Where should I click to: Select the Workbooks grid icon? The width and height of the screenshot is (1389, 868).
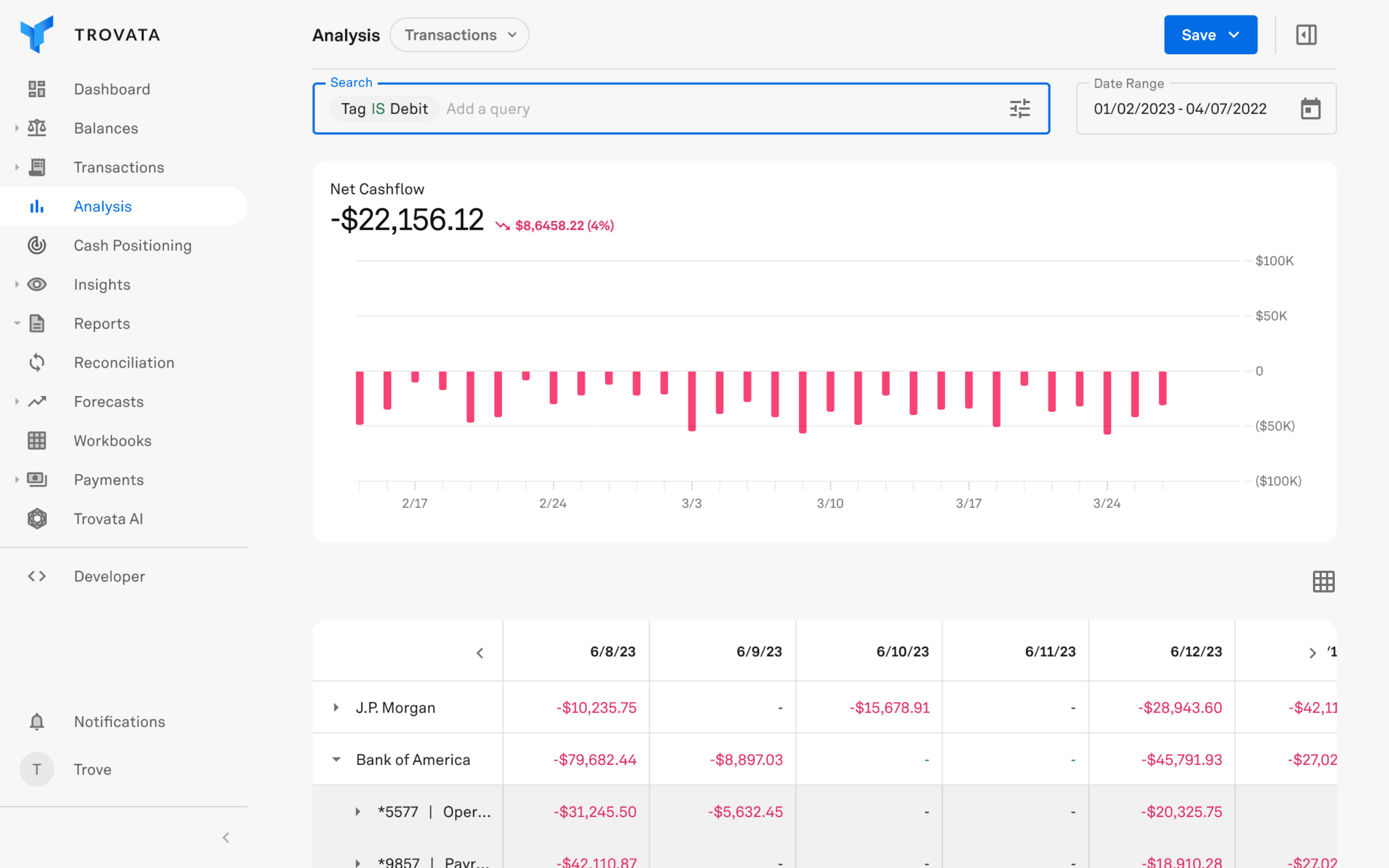point(37,440)
